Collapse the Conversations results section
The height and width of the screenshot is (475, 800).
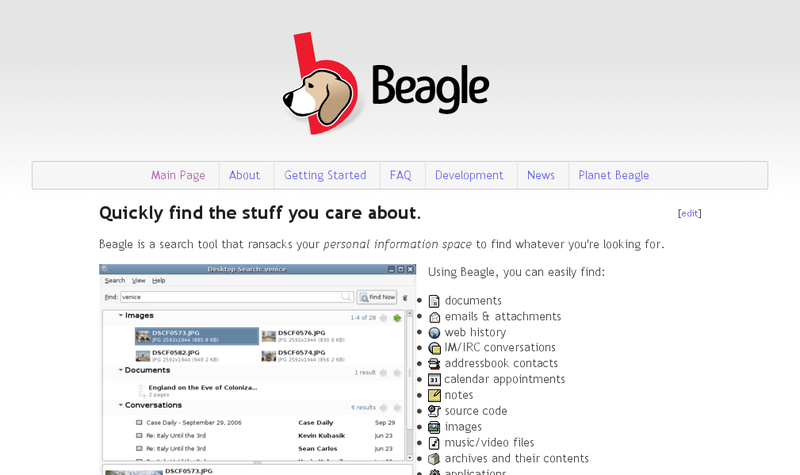click(120, 406)
